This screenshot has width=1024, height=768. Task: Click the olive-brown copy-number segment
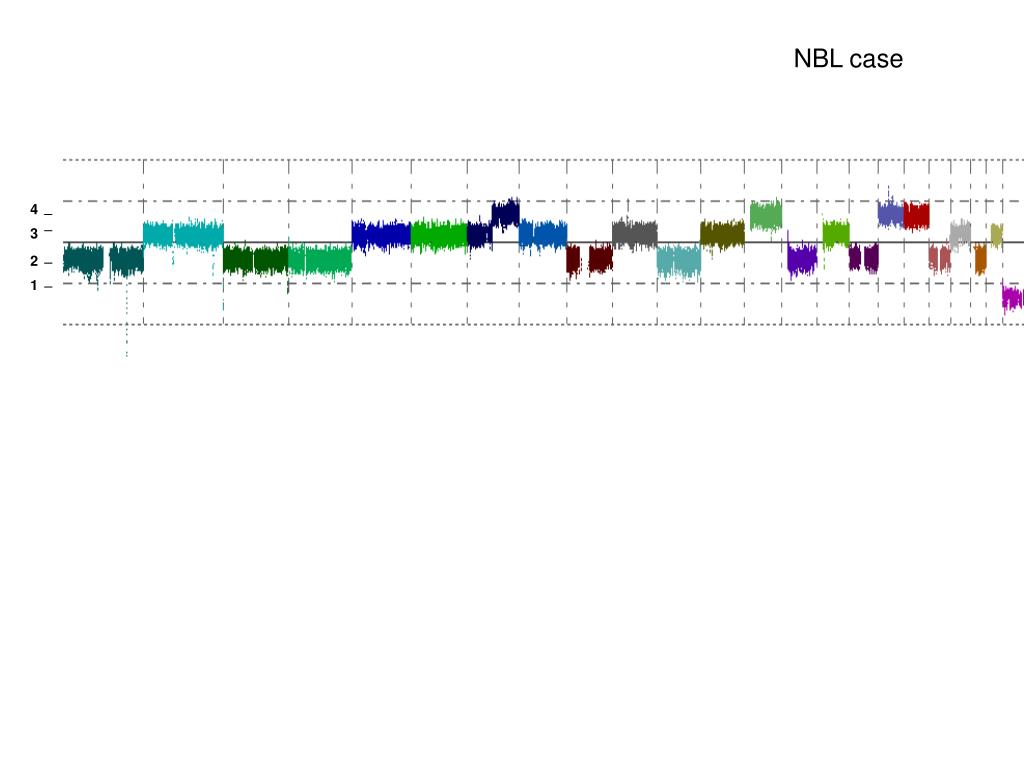tap(722, 234)
